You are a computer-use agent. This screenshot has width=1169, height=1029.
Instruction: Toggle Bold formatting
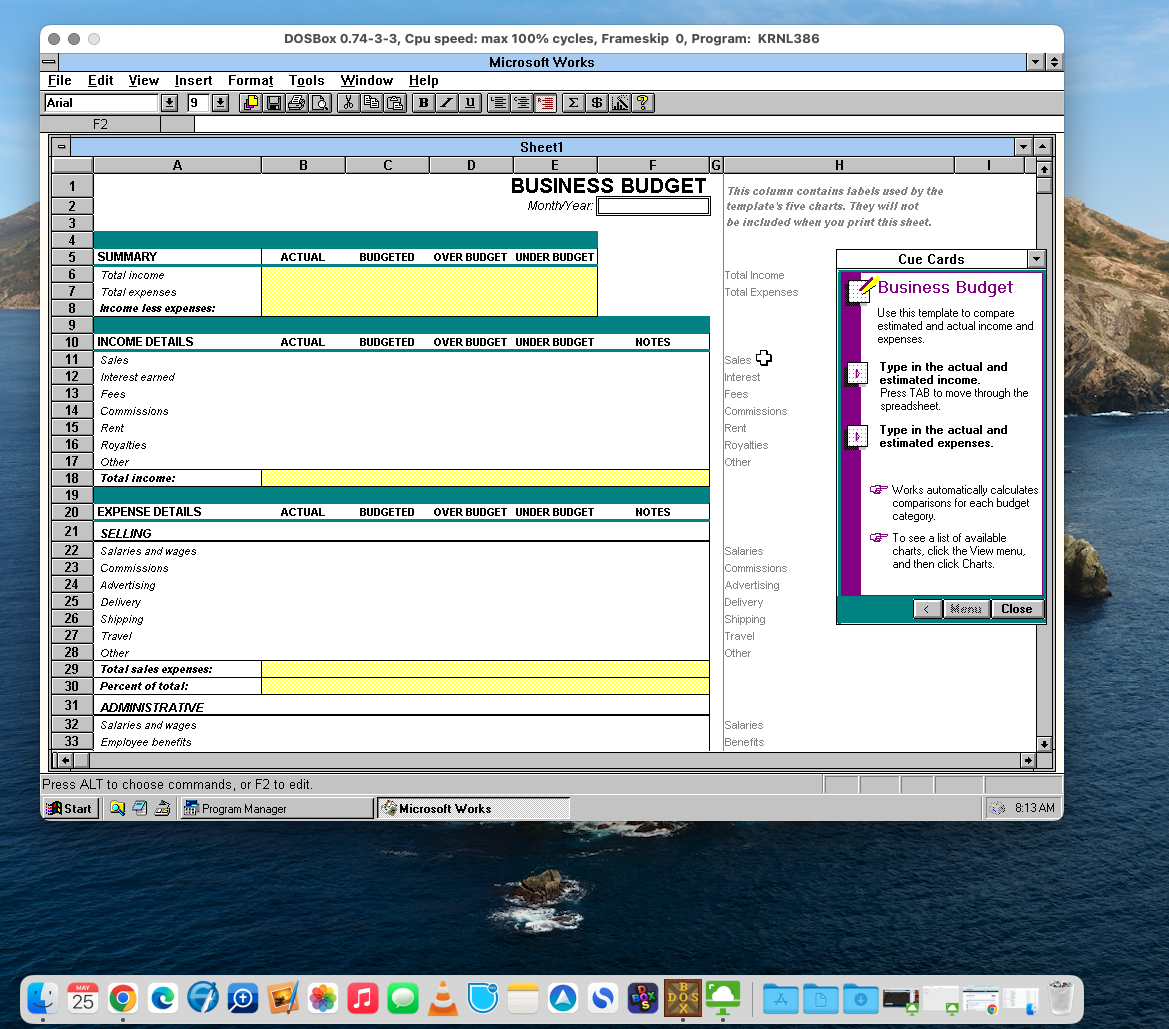pos(423,103)
